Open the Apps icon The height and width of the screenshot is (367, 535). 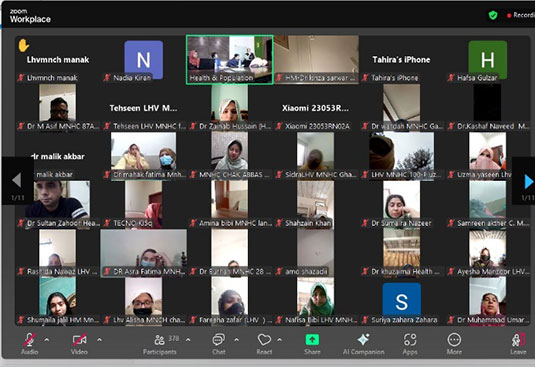click(x=410, y=340)
